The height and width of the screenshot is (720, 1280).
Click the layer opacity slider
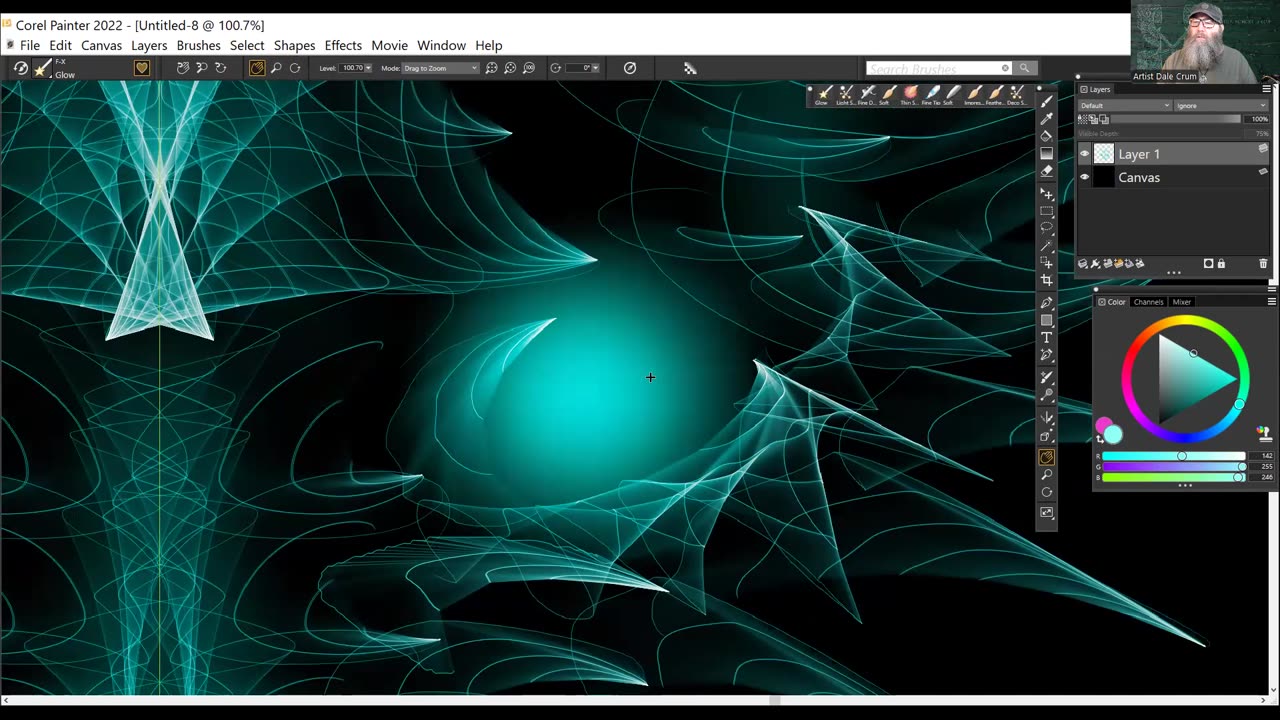pyautogui.click(x=1176, y=119)
